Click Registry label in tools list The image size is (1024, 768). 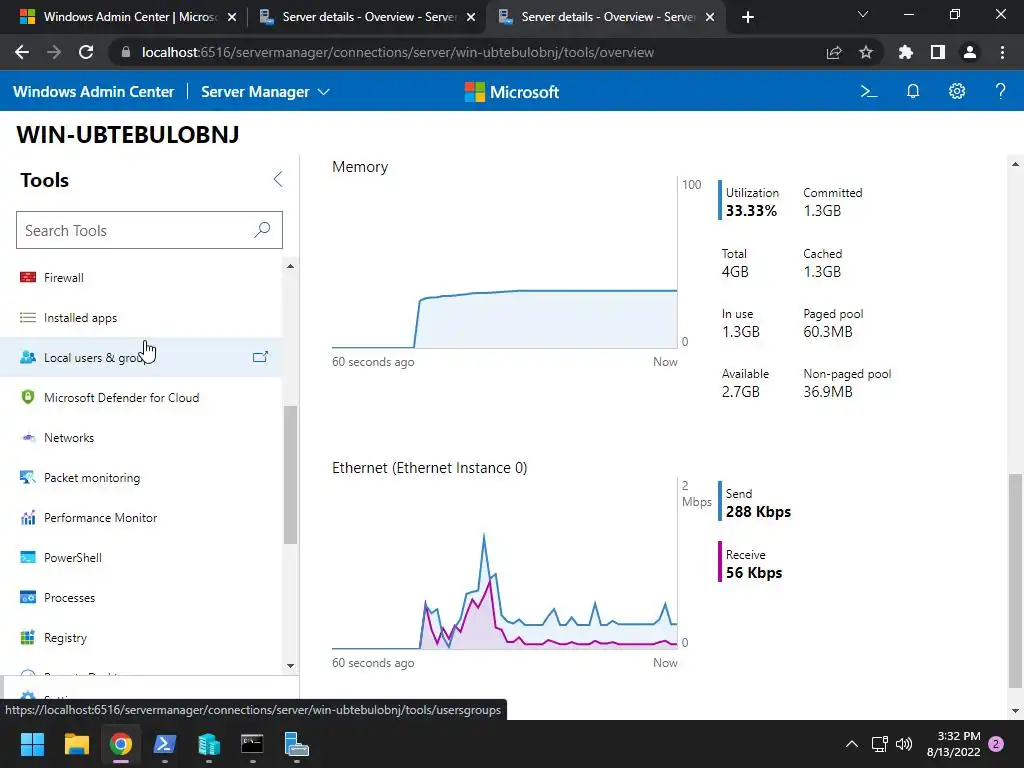coord(65,638)
